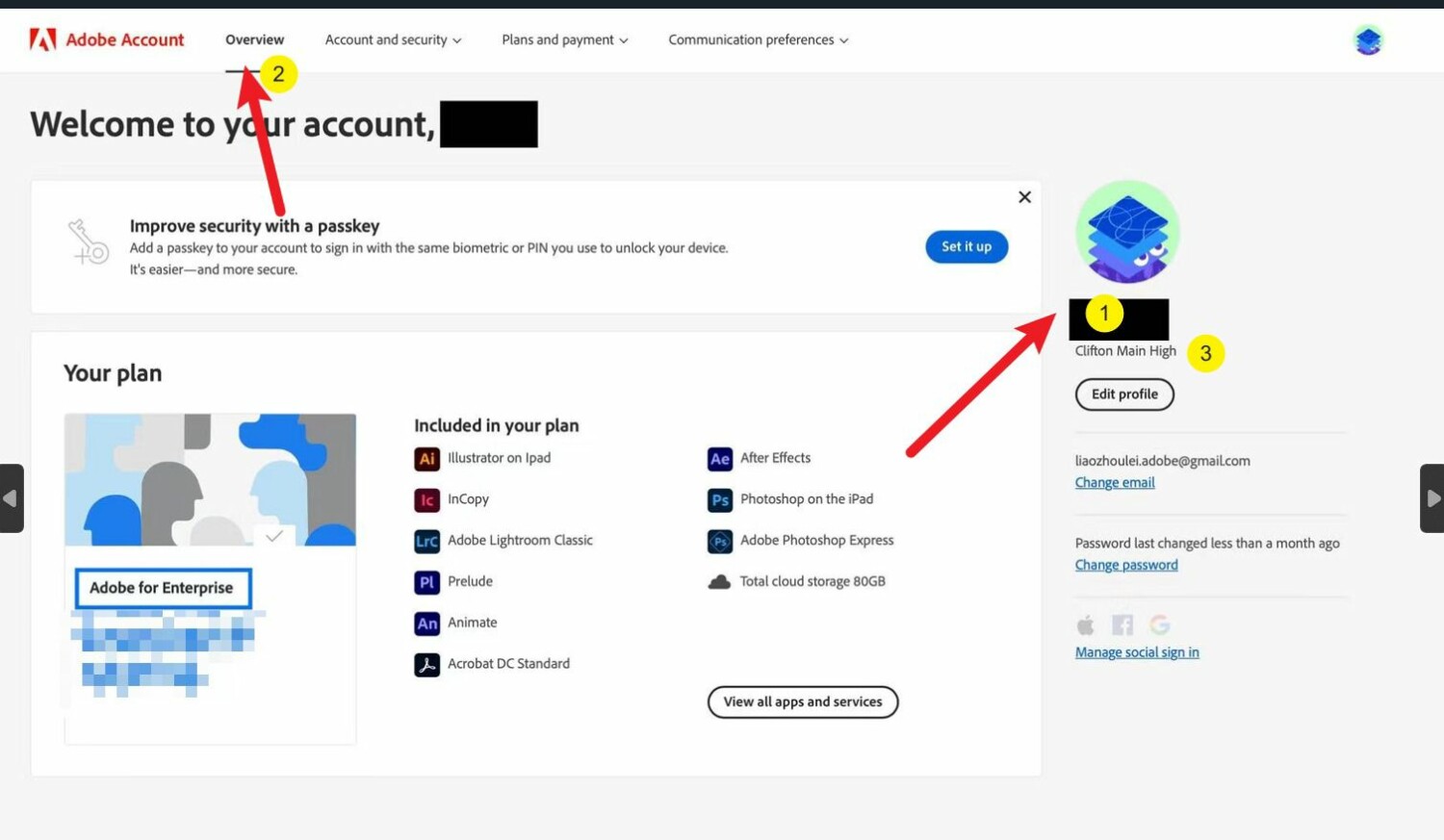This screenshot has height=840, width=1444.
Task: Expand Plans and payment dropdown
Action: (564, 40)
